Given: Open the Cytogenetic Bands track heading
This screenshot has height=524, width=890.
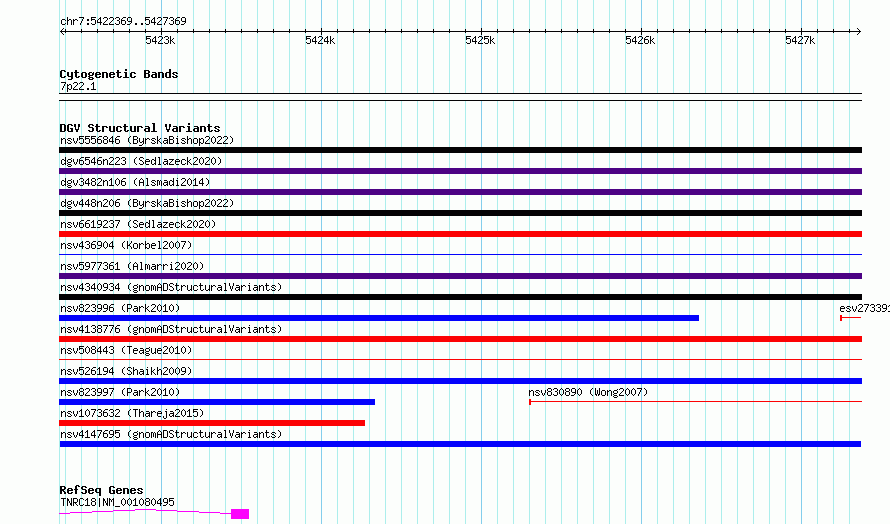Looking at the screenshot, I should [x=119, y=74].
